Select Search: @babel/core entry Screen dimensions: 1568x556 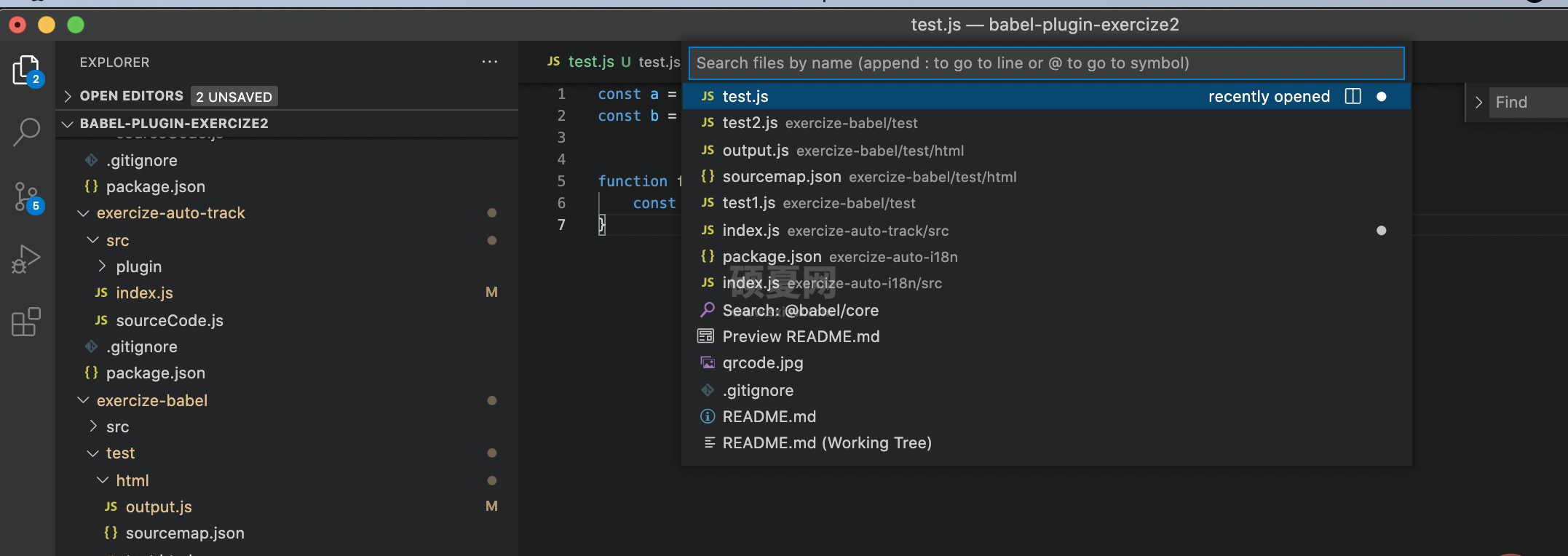[x=1046, y=310]
